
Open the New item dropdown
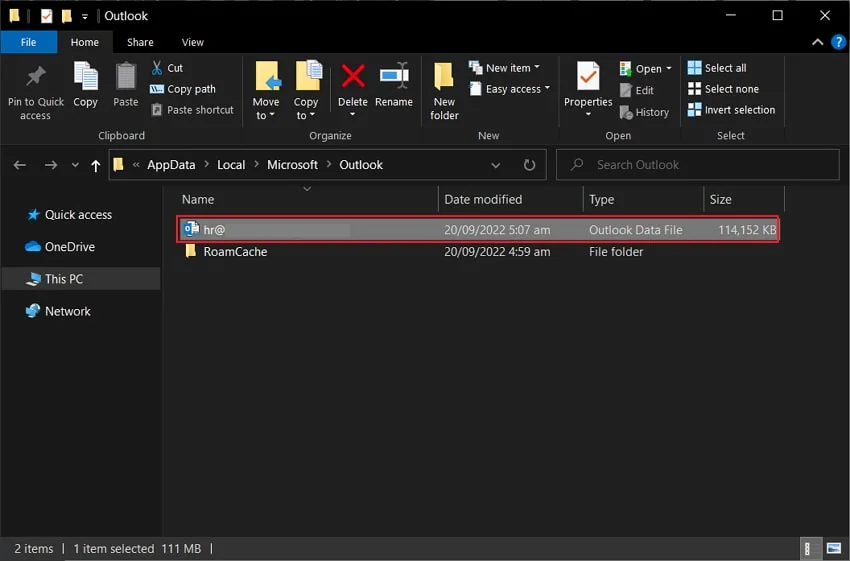tap(505, 68)
